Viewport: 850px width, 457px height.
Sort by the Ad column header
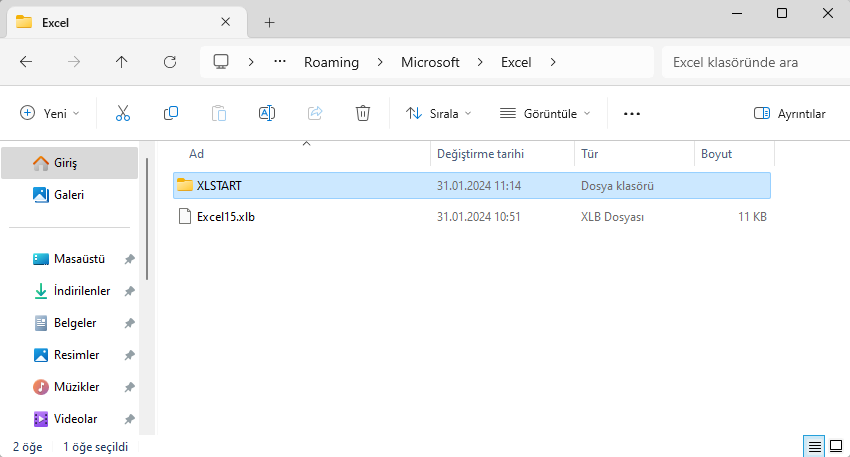[x=196, y=154]
